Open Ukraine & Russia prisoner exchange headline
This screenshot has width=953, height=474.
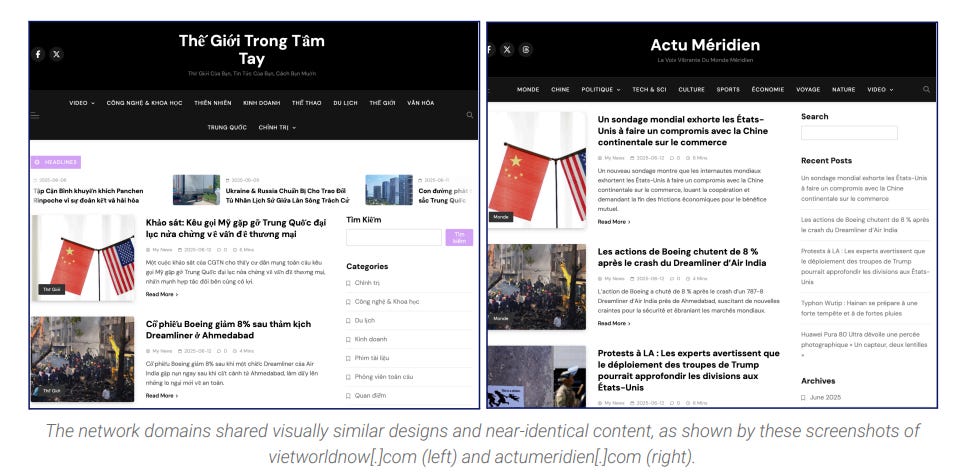(x=287, y=196)
